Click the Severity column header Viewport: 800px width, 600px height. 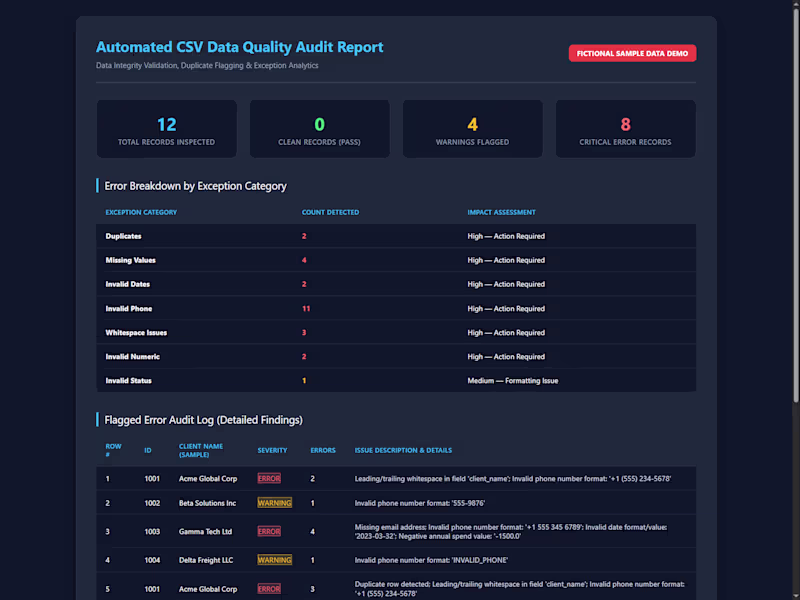pyautogui.click(x=272, y=451)
